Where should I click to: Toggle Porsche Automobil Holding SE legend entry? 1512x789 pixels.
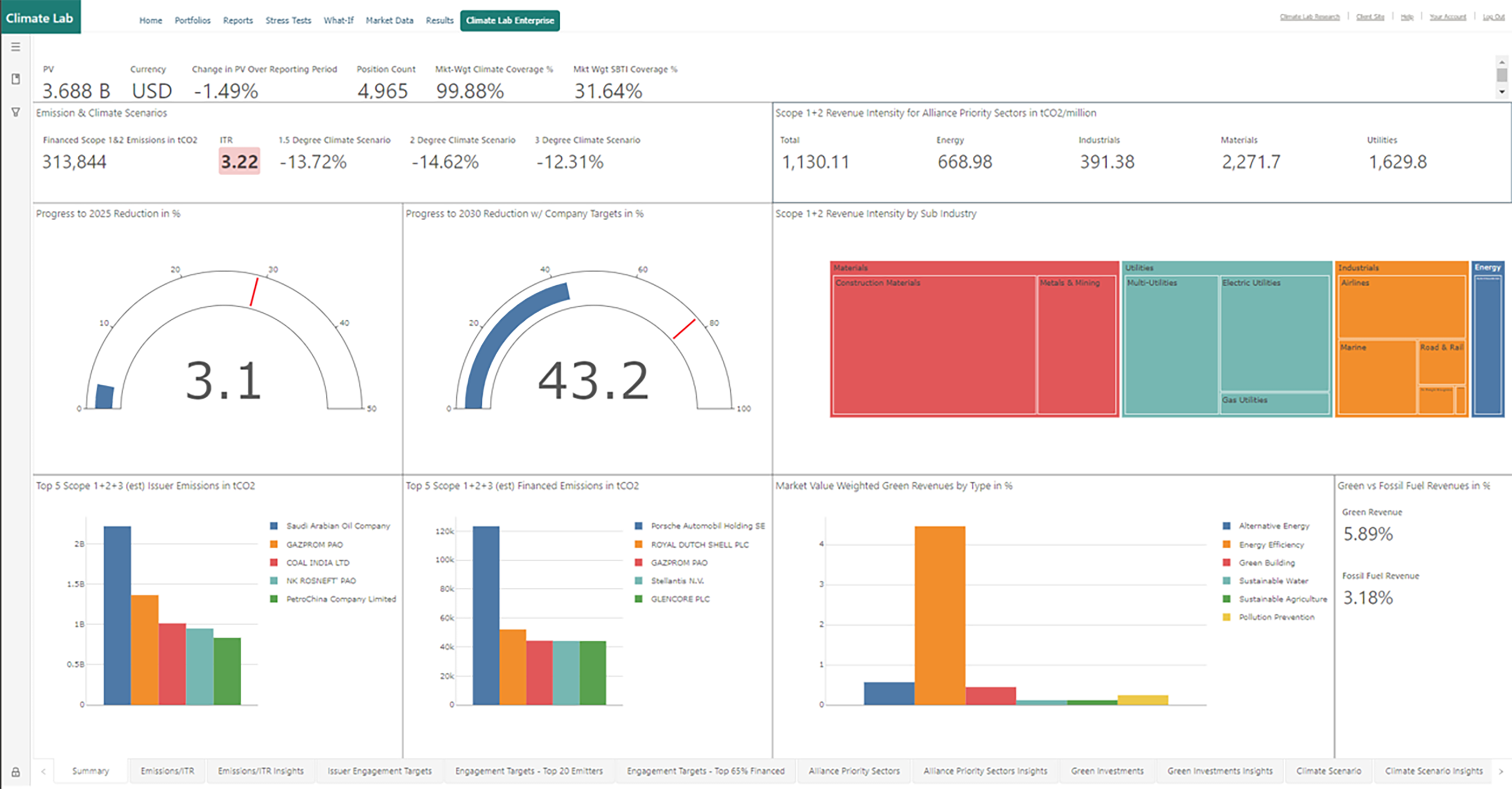tap(700, 525)
